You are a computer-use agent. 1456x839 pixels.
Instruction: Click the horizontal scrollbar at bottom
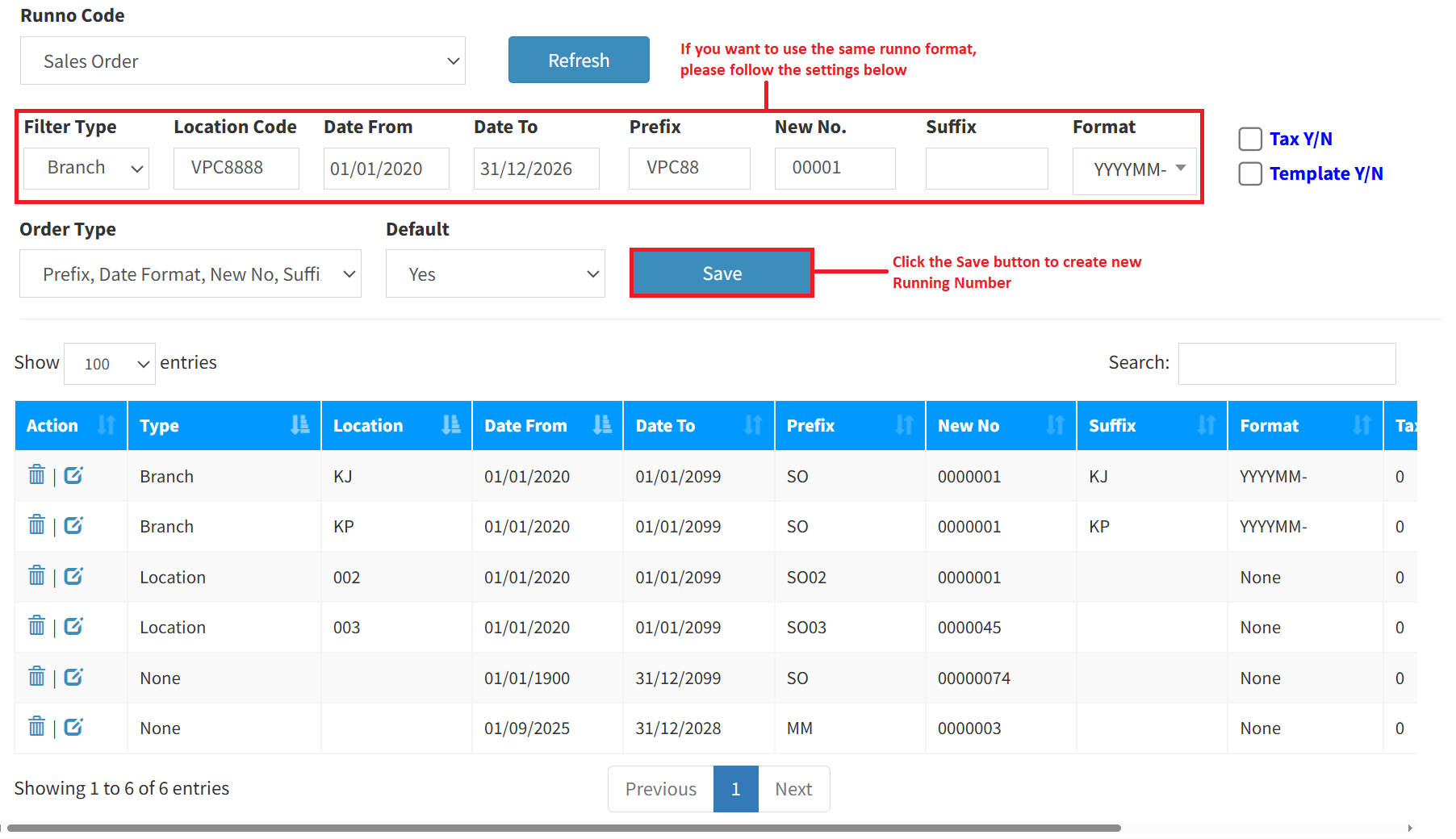pyautogui.click(x=563, y=828)
